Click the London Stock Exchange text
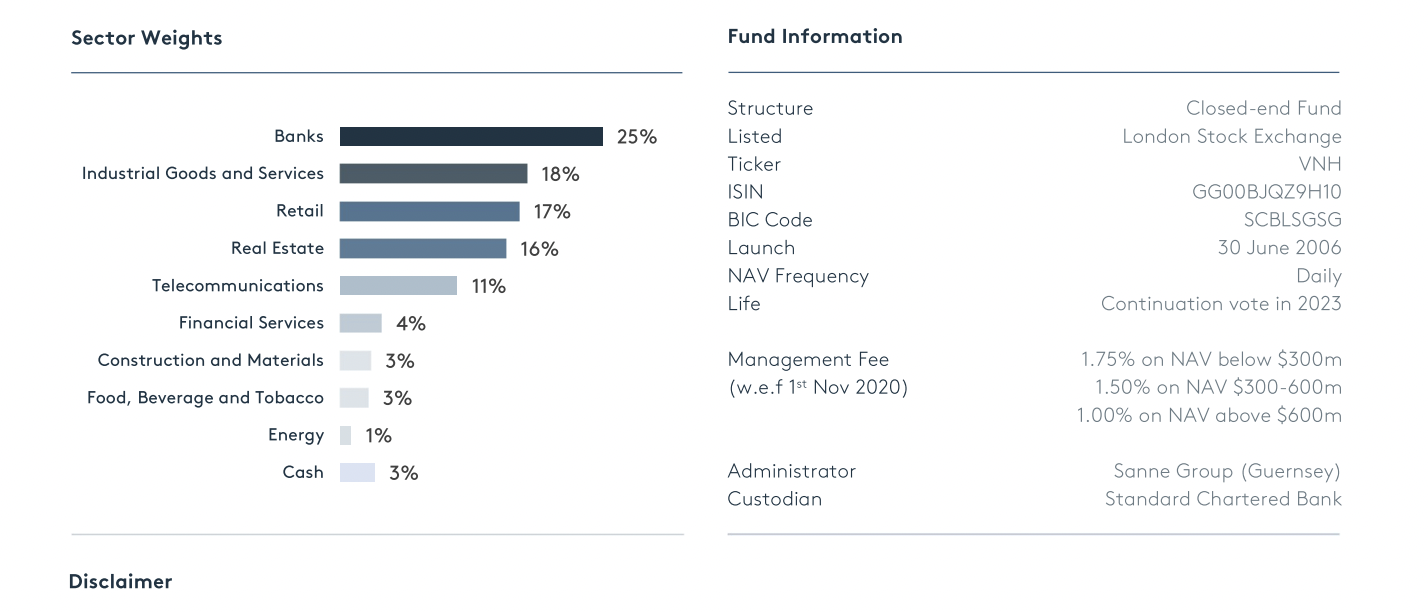The height and width of the screenshot is (612, 1428). point(1231,136)
